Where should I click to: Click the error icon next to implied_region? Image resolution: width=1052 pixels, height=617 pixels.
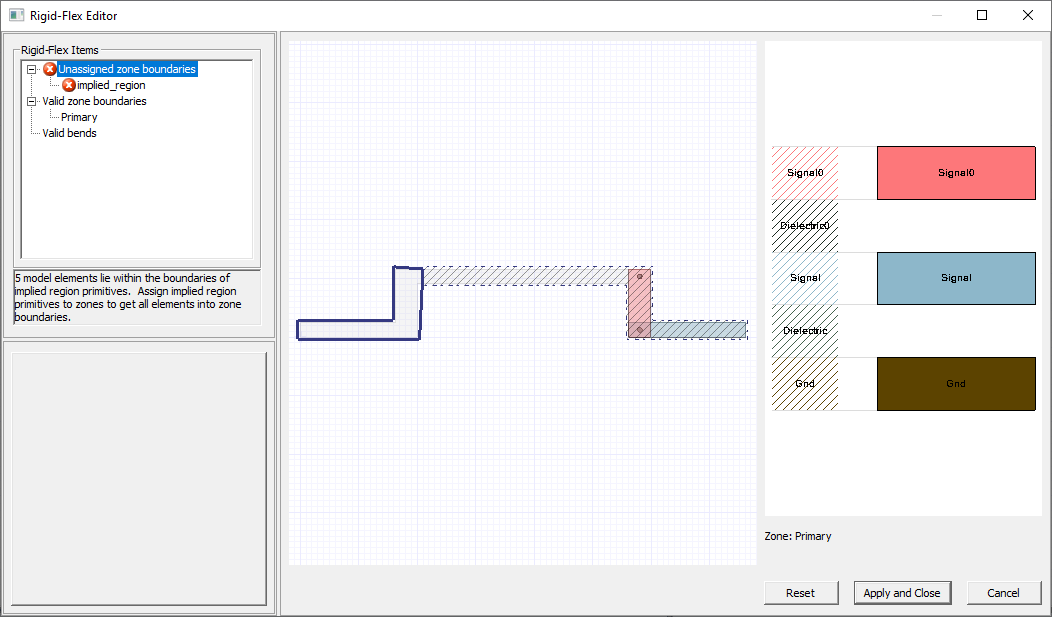point(68,84)
